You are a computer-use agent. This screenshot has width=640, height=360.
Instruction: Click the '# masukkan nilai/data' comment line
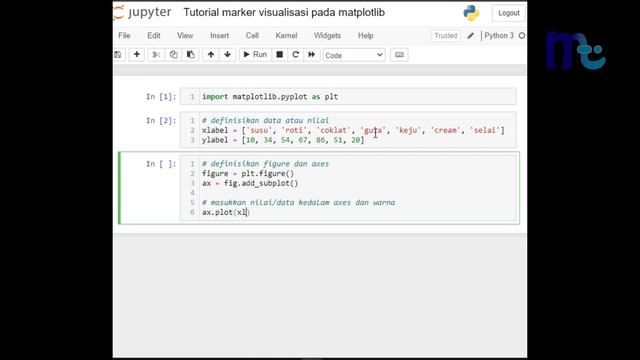pyautogui.click(x=298, y=202)
